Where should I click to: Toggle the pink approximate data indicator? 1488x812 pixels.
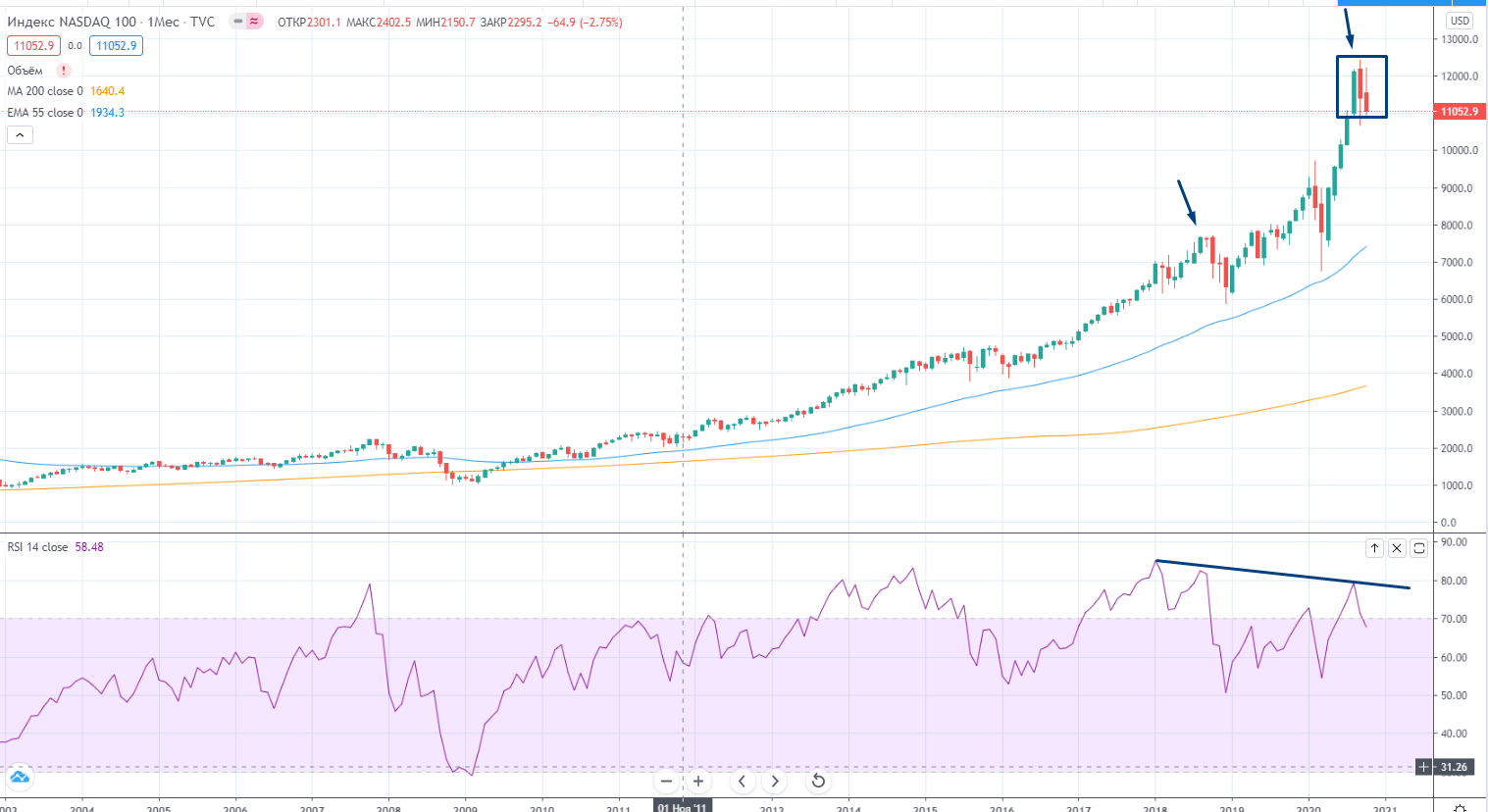click(255, 22)
